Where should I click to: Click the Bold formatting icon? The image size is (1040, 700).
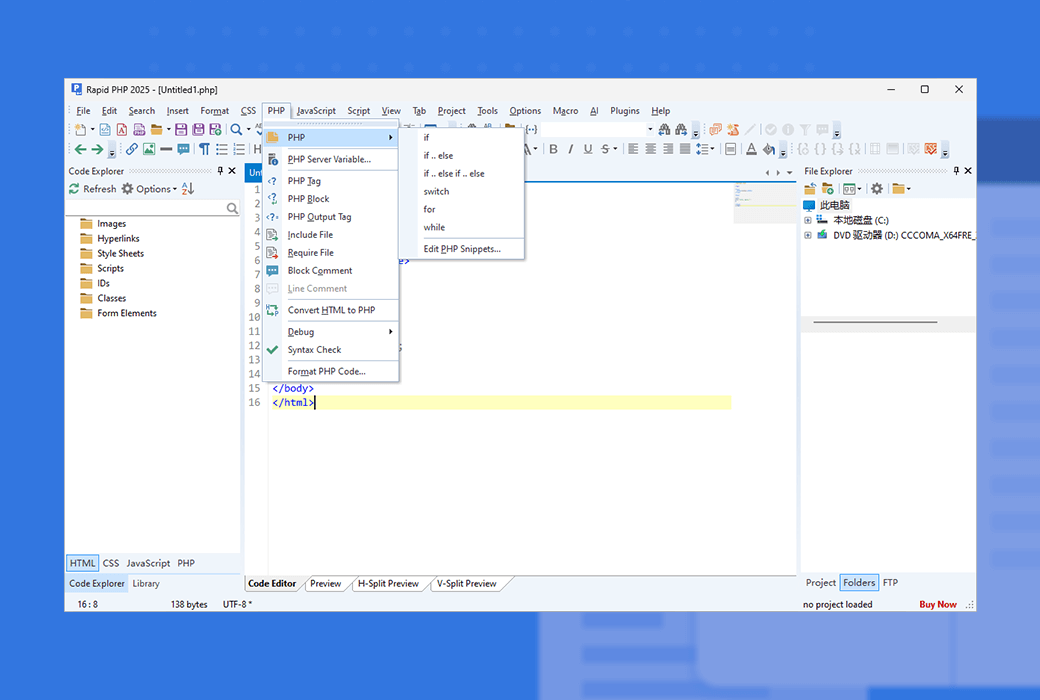tap(553, 149)
